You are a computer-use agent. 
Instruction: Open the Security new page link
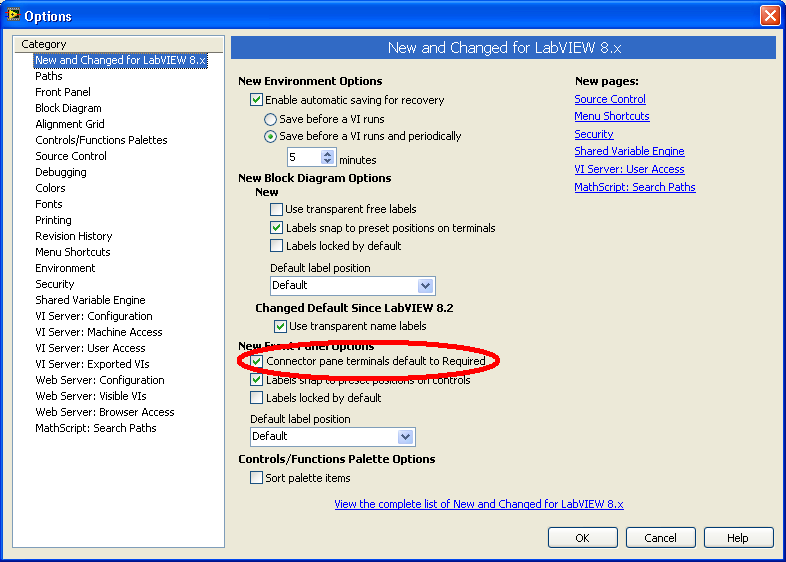click(x=594, y=134)
